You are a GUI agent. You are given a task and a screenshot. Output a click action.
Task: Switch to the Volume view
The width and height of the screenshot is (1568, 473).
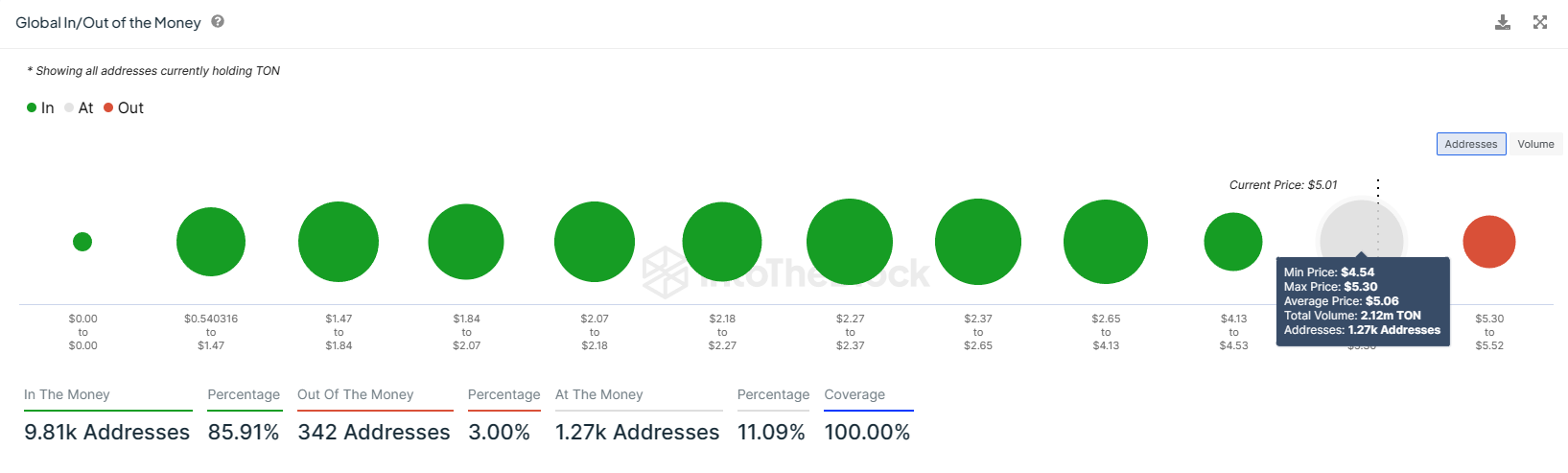coord(1535,144)
